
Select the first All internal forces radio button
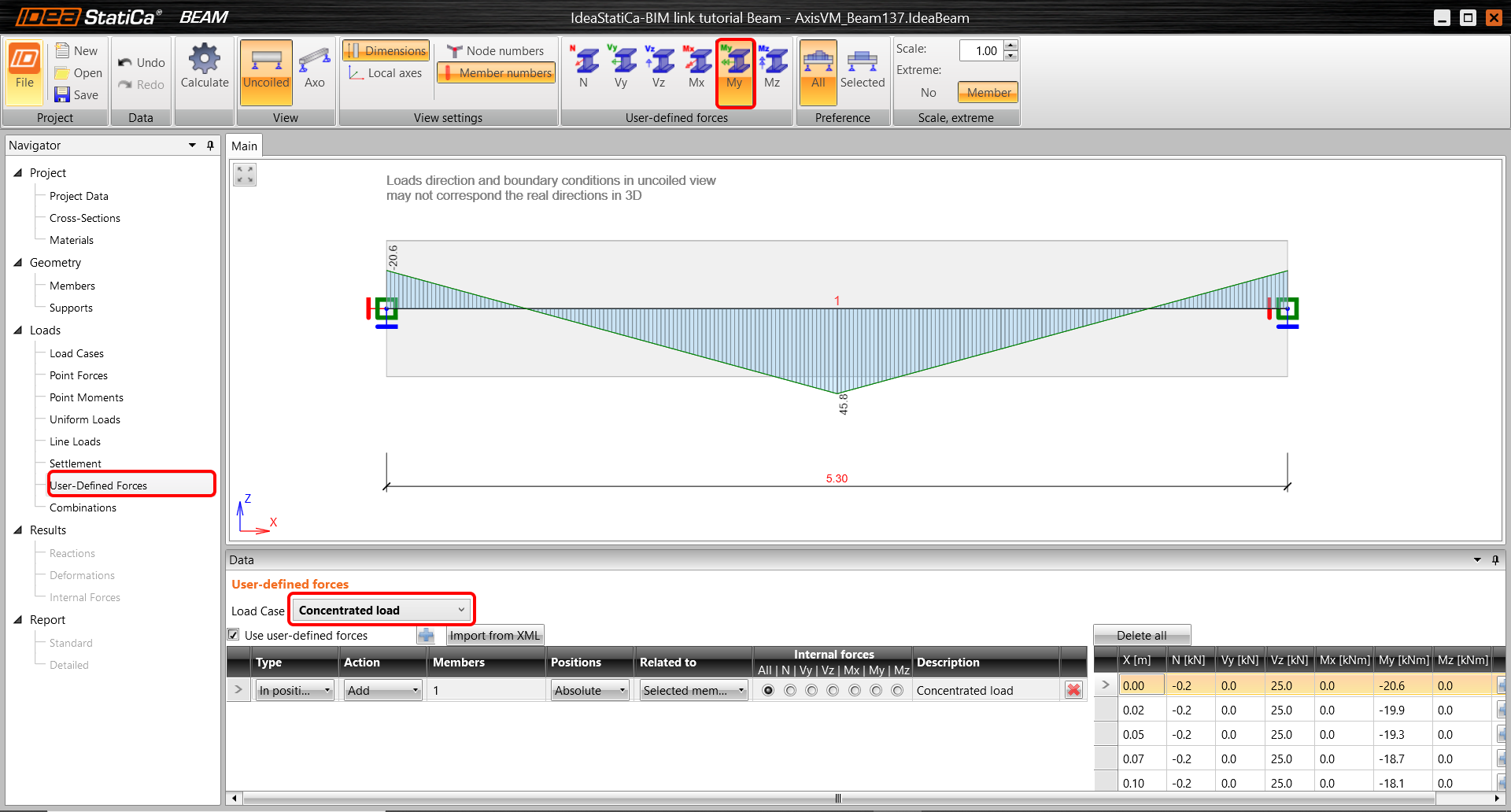click(768, 690)
